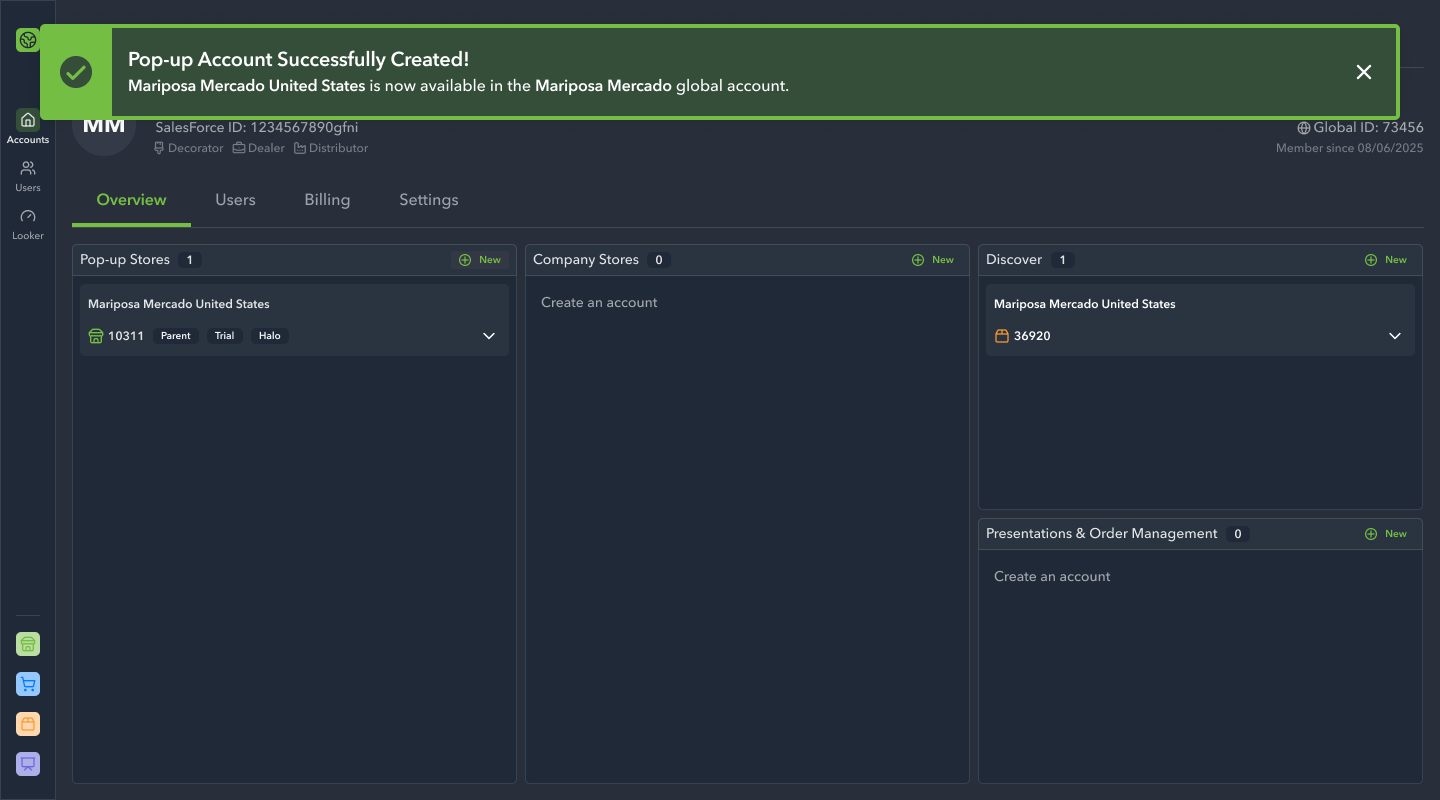Click the Pop-up Stores panel heading
Image resolution: width=1440 pixels, height=800 pixels.
tap(125, 260)
